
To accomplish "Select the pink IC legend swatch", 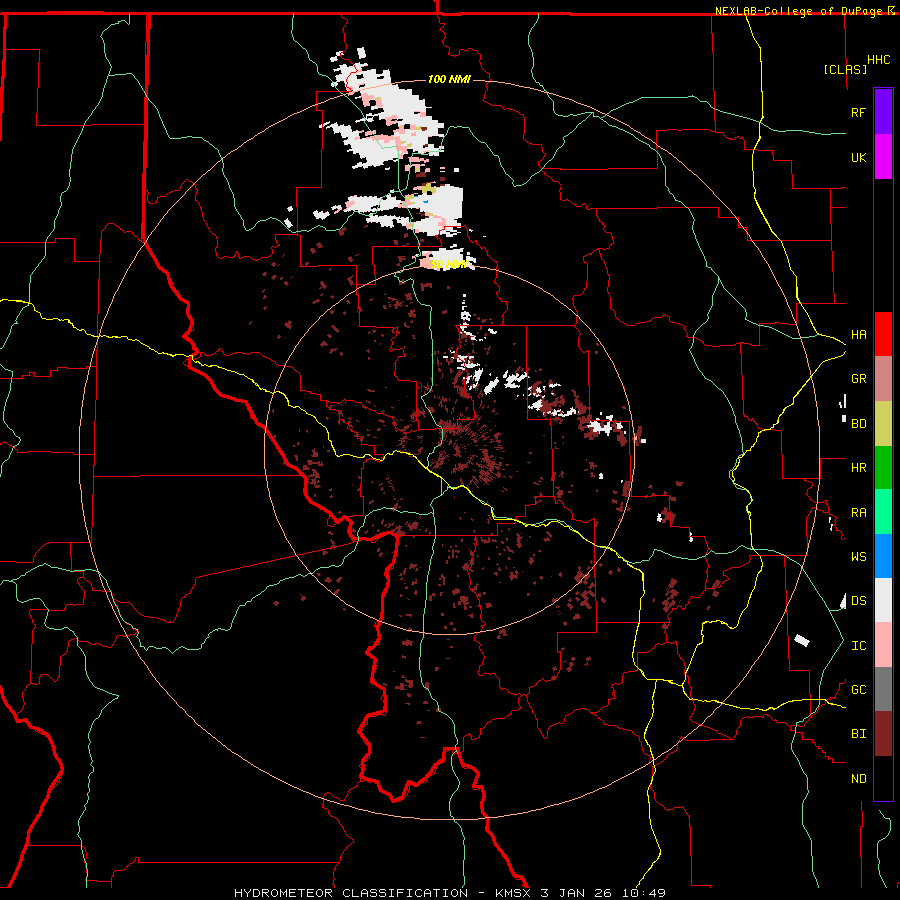I will point(883,645).
